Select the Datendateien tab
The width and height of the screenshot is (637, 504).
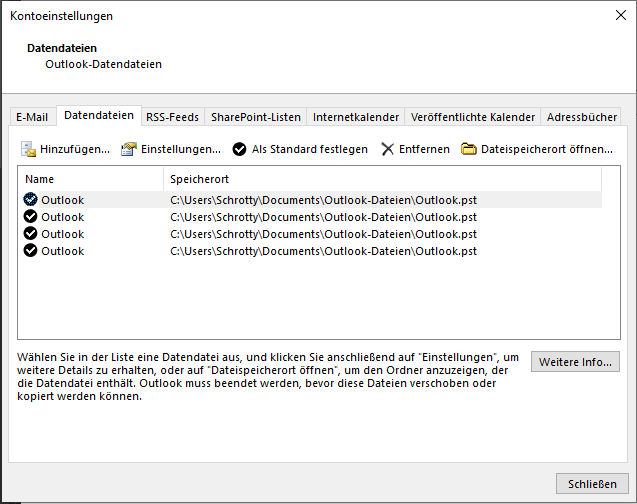point(99,115)
